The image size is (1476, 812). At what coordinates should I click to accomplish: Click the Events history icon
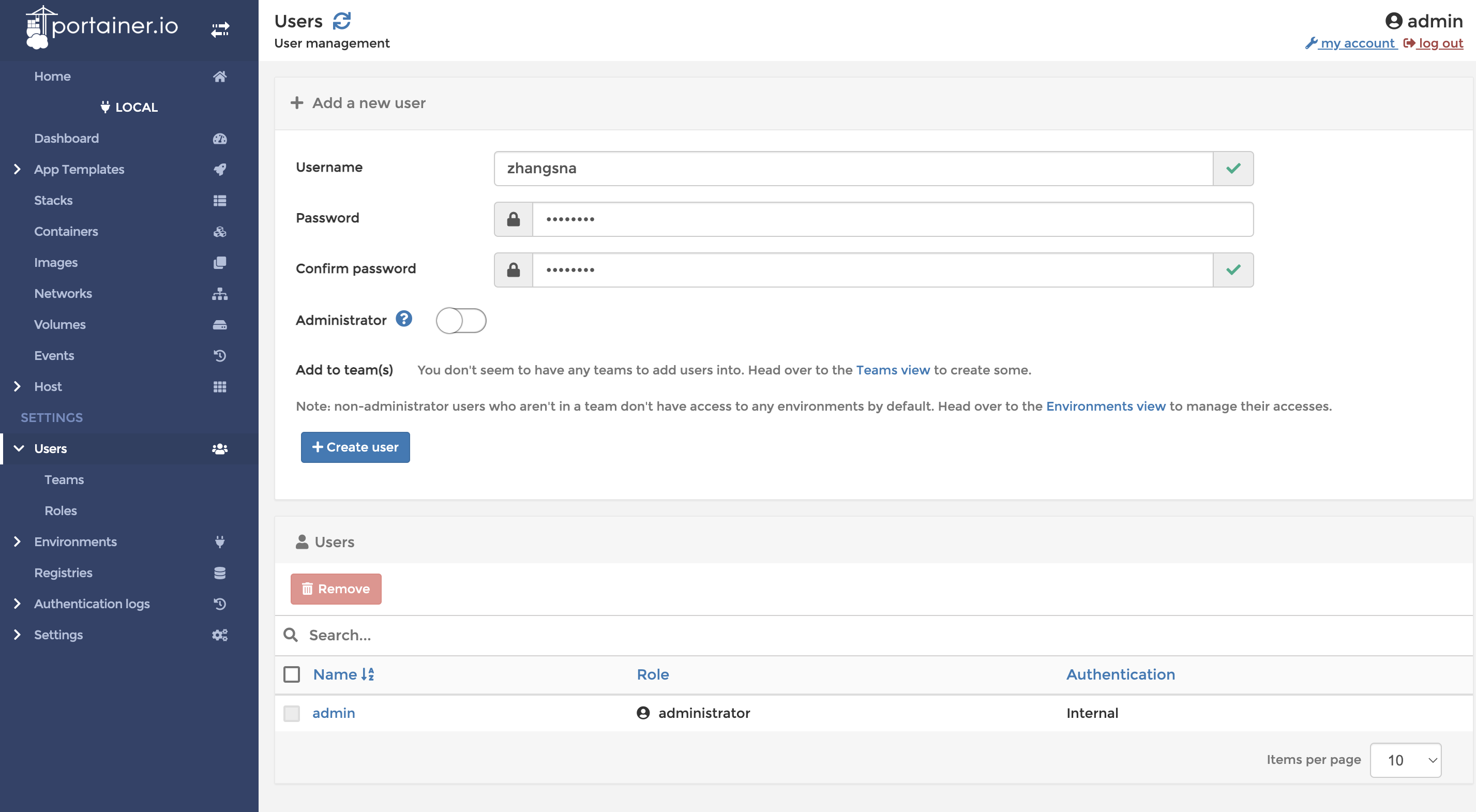[x=219, y=355]
